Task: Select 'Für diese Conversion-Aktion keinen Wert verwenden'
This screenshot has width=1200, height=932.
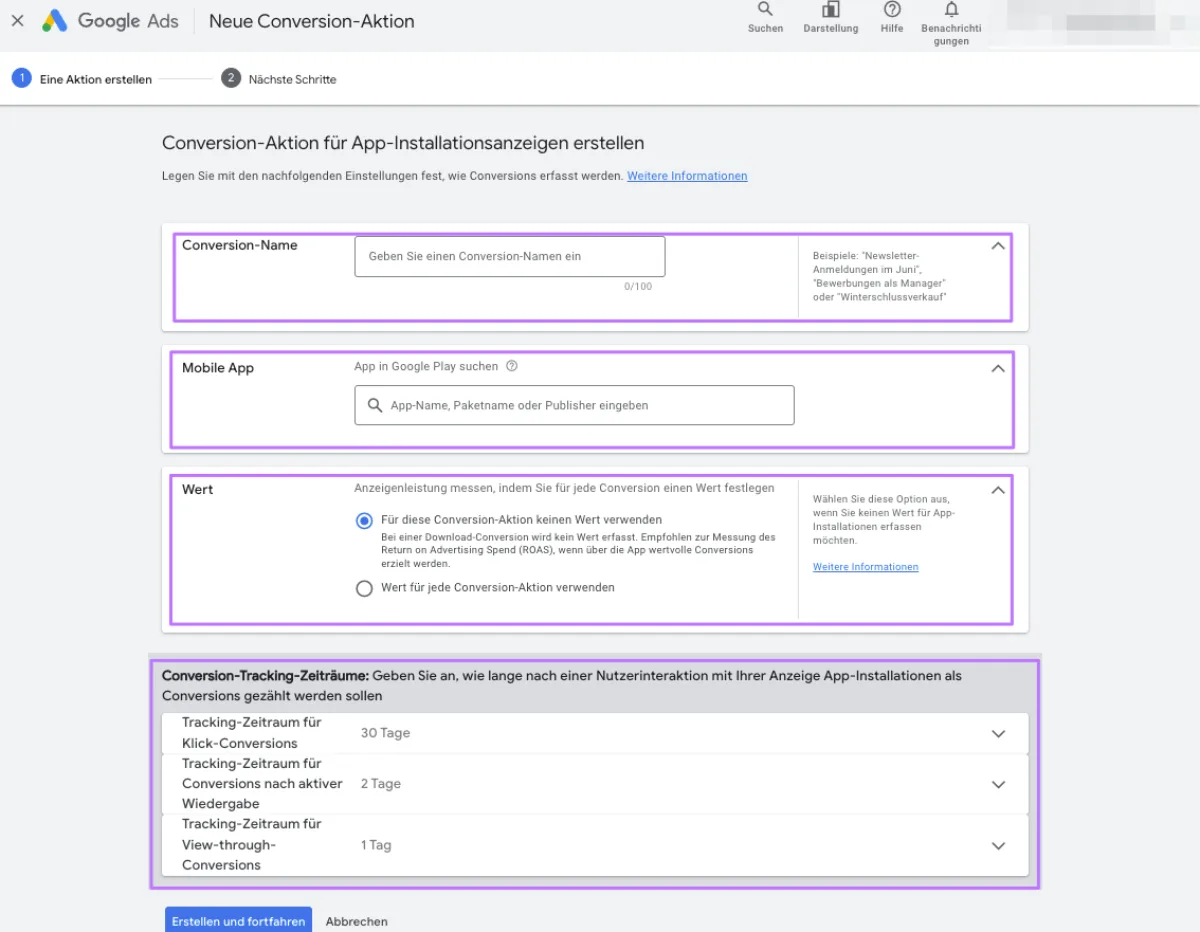Action: point(364,521)
